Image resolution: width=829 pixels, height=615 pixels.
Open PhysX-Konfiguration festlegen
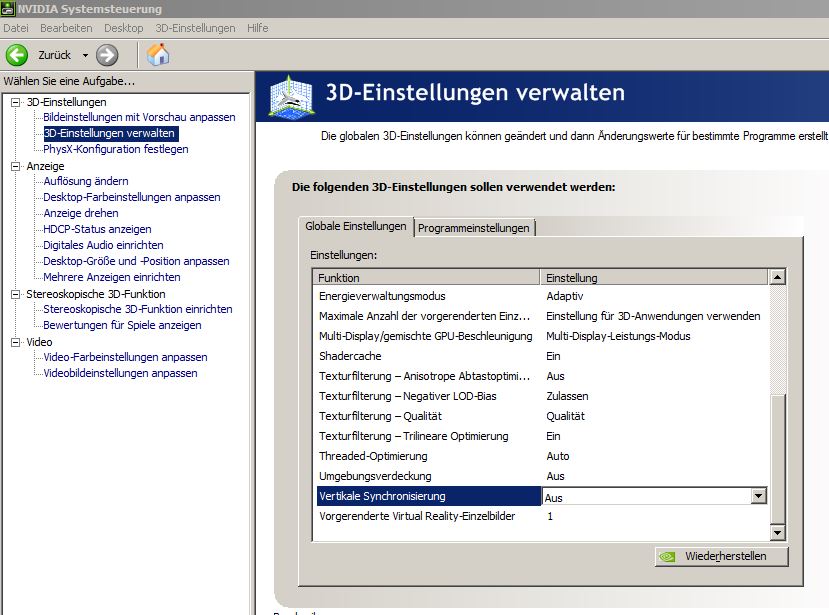click(x=116, y=149)
